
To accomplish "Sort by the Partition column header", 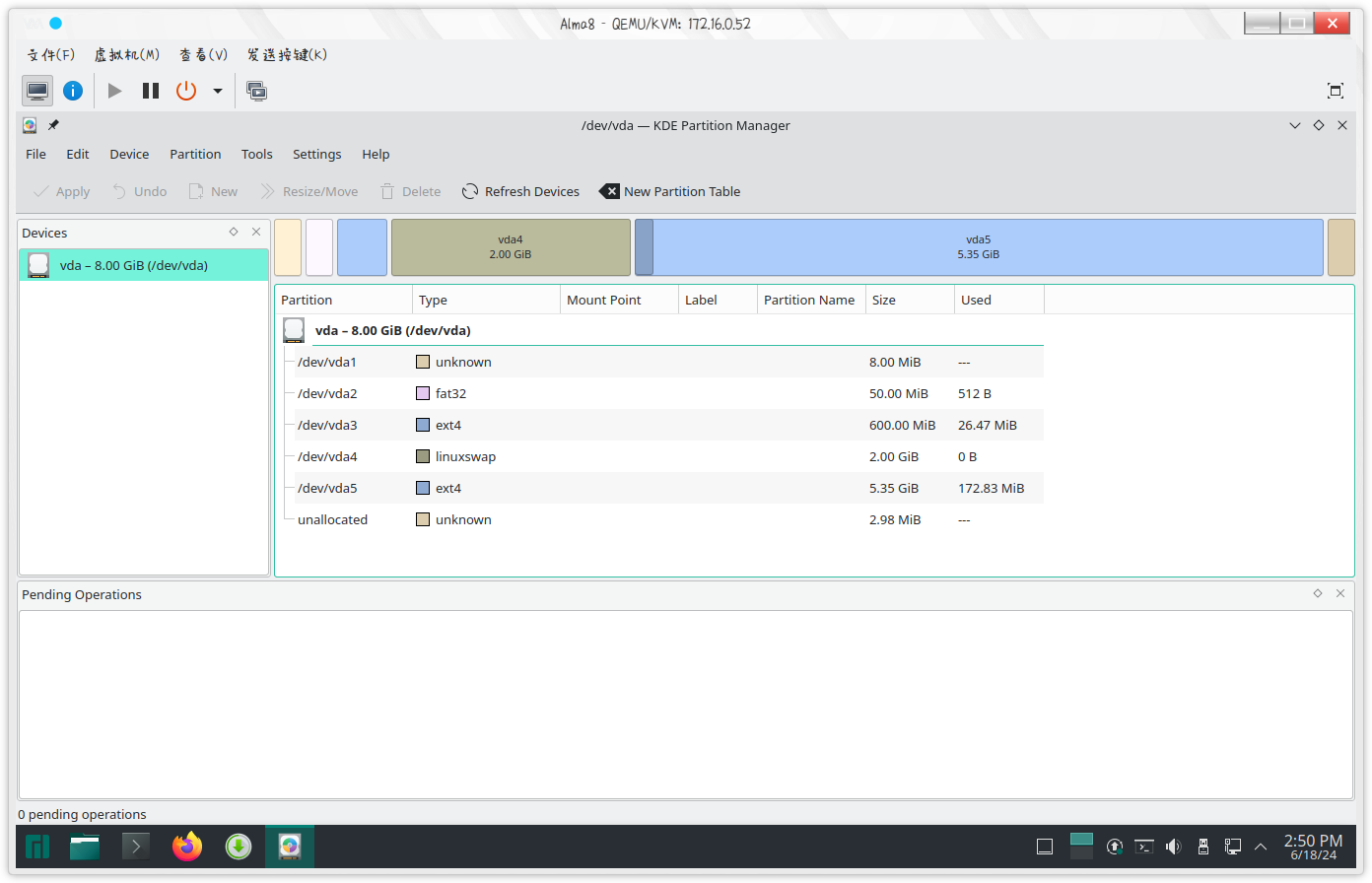I will tap(344, 300).
